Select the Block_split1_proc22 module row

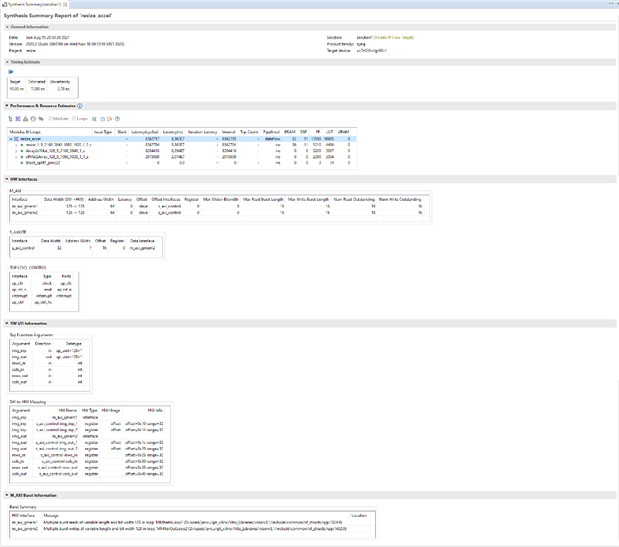[39, 162]
